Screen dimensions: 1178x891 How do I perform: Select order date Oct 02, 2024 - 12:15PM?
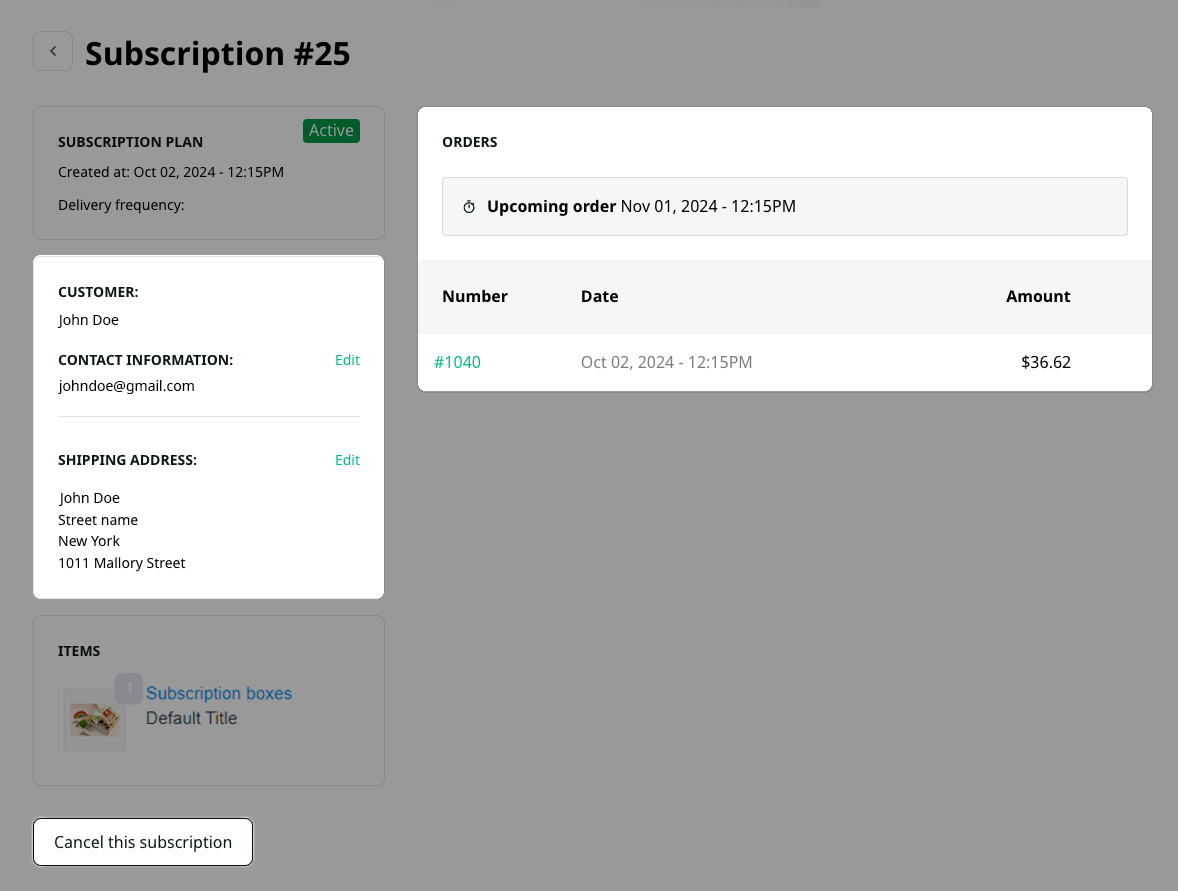tap(666, 362)
